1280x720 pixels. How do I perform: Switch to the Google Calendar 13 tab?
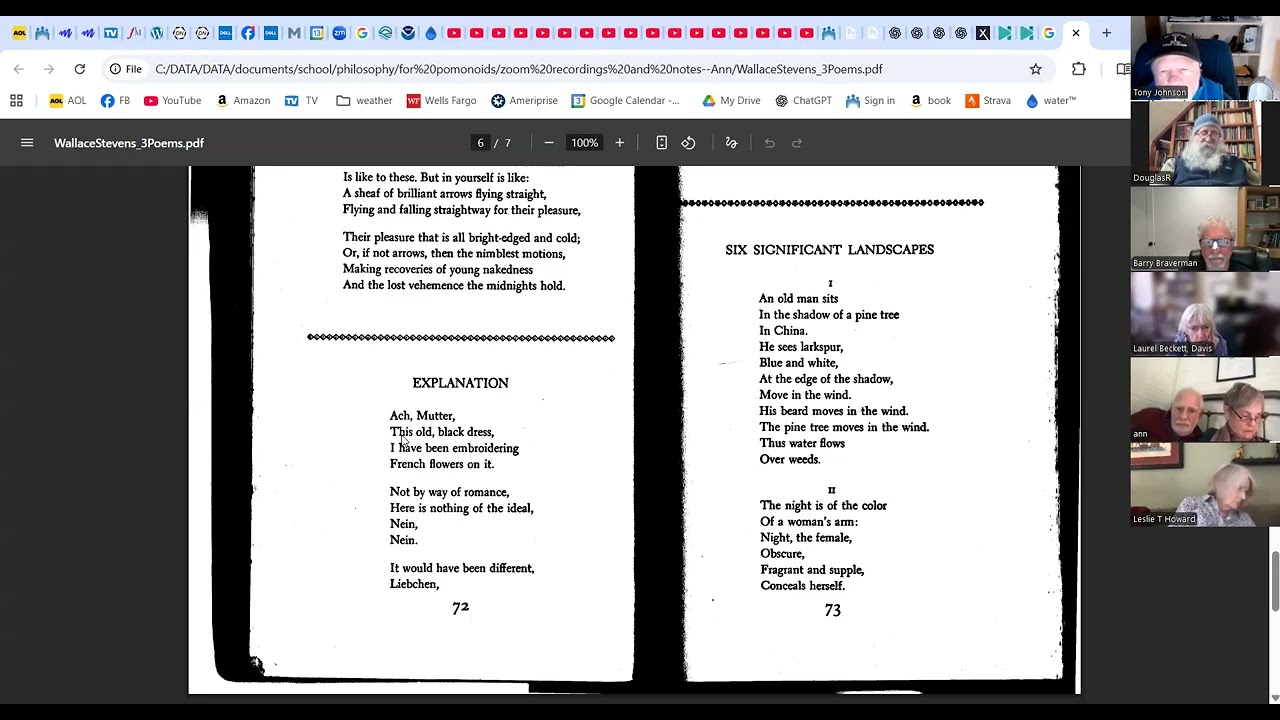[316, 33]
